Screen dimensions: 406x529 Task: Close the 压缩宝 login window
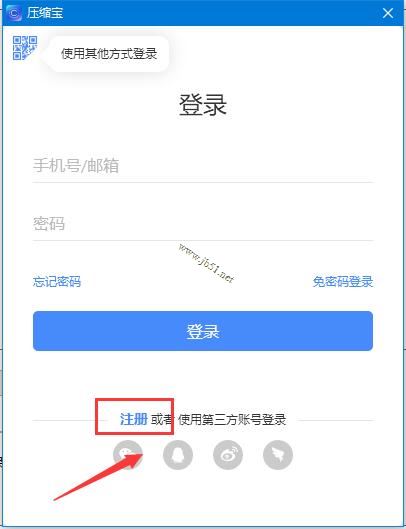click(388, 13)
